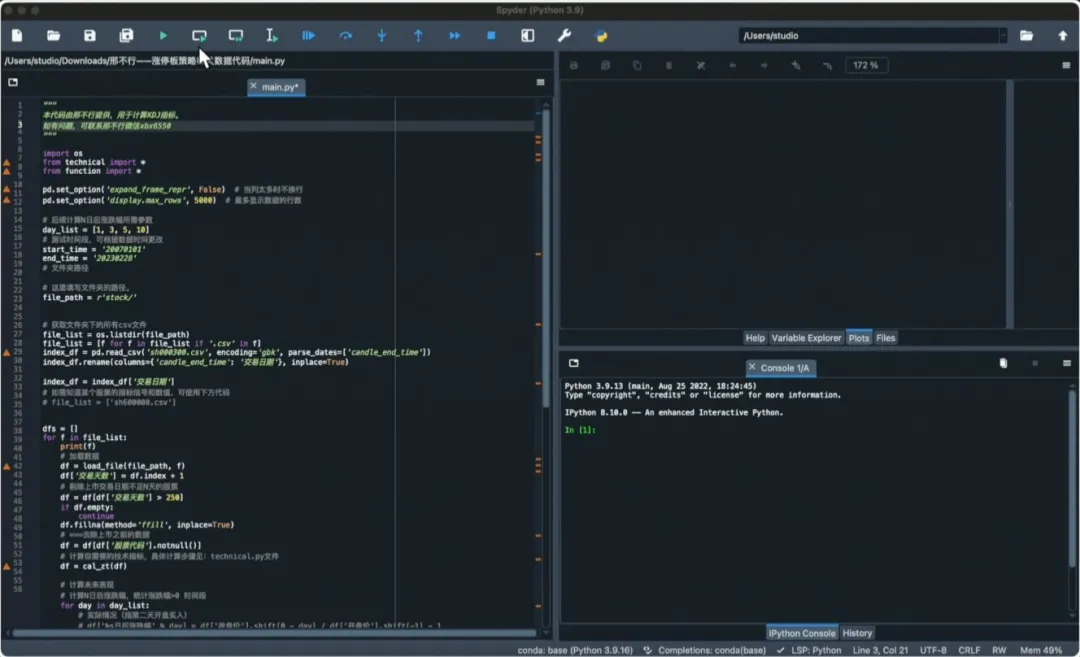The width and height of the screenshot is (1080, 657).
Task: Click the RW permission indicator
Action: pos(999,650)
